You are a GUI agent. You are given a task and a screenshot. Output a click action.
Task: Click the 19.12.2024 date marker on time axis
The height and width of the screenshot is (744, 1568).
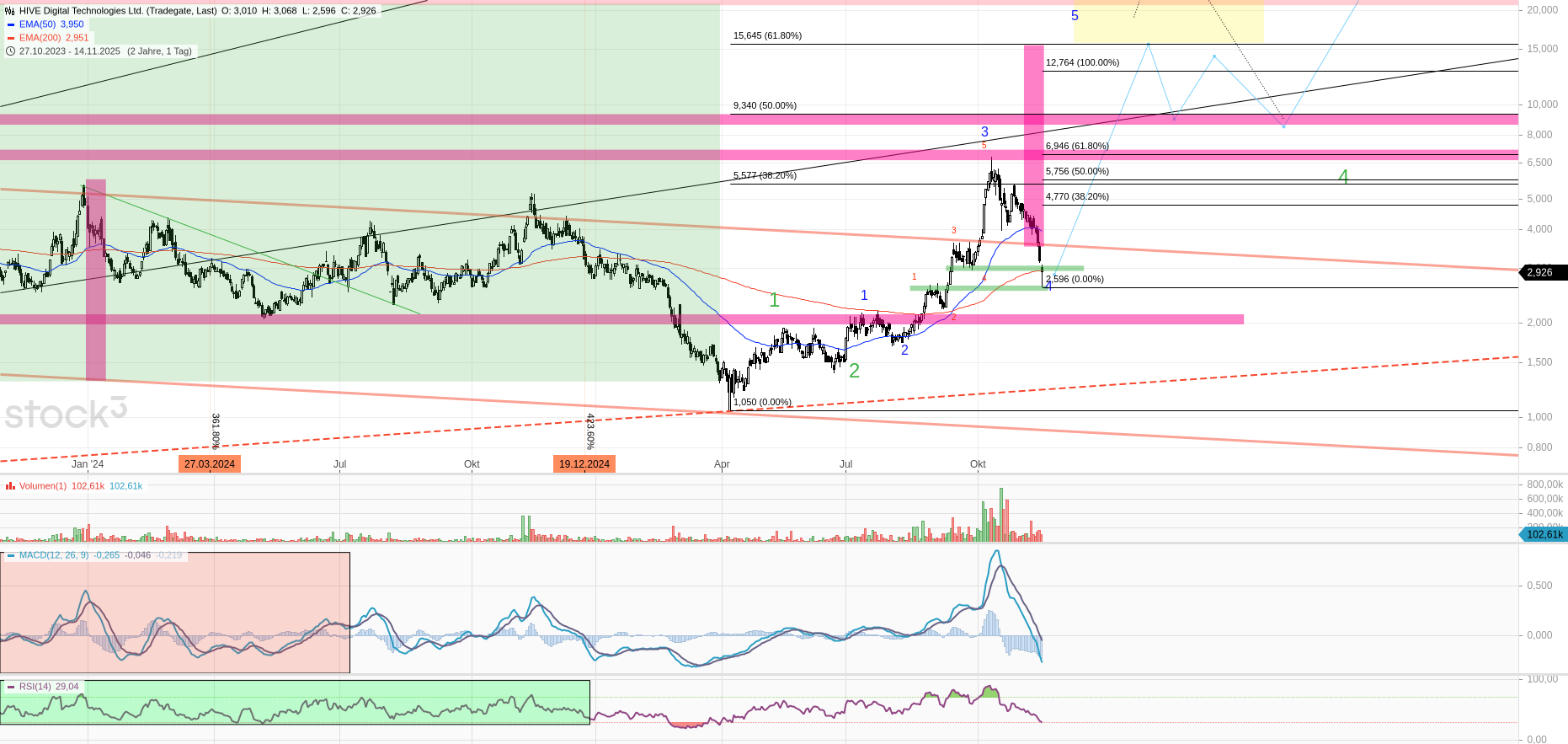[584, 464]
